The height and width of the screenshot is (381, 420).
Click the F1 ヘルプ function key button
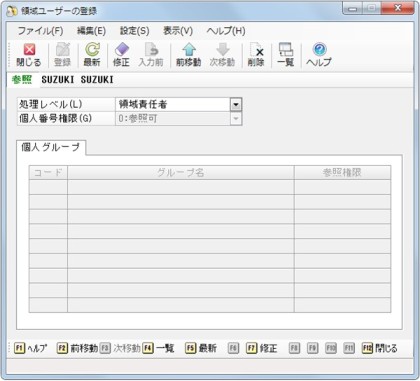pyautogui.click(x=30, y=348)
